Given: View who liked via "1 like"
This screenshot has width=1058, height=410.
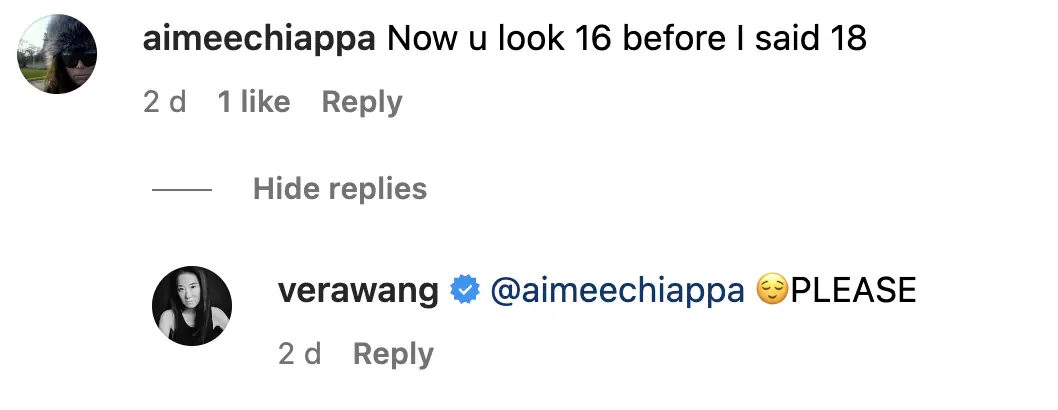Looking at the screenshot, I should [x=254, y=102].
